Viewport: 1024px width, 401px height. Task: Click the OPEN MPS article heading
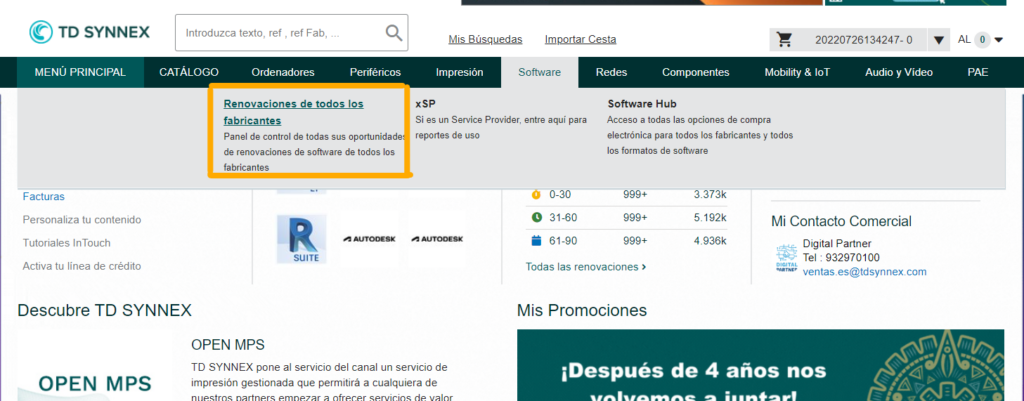[x=228, y=344]
